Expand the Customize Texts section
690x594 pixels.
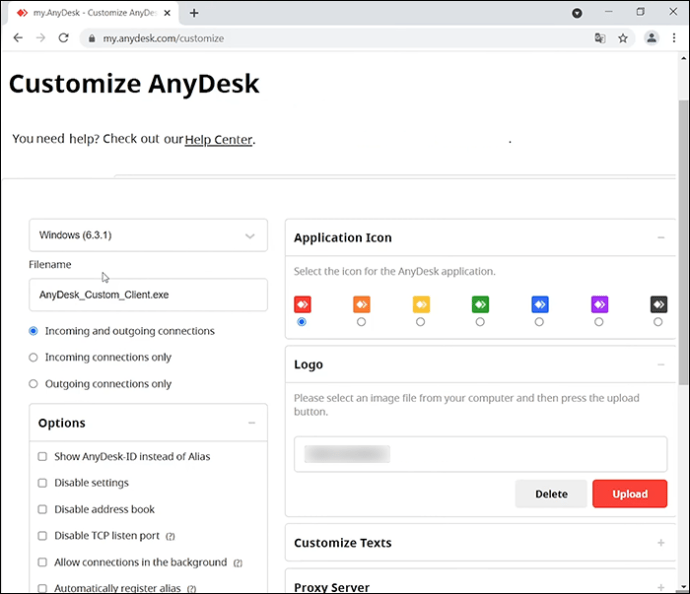coord(661,543)
